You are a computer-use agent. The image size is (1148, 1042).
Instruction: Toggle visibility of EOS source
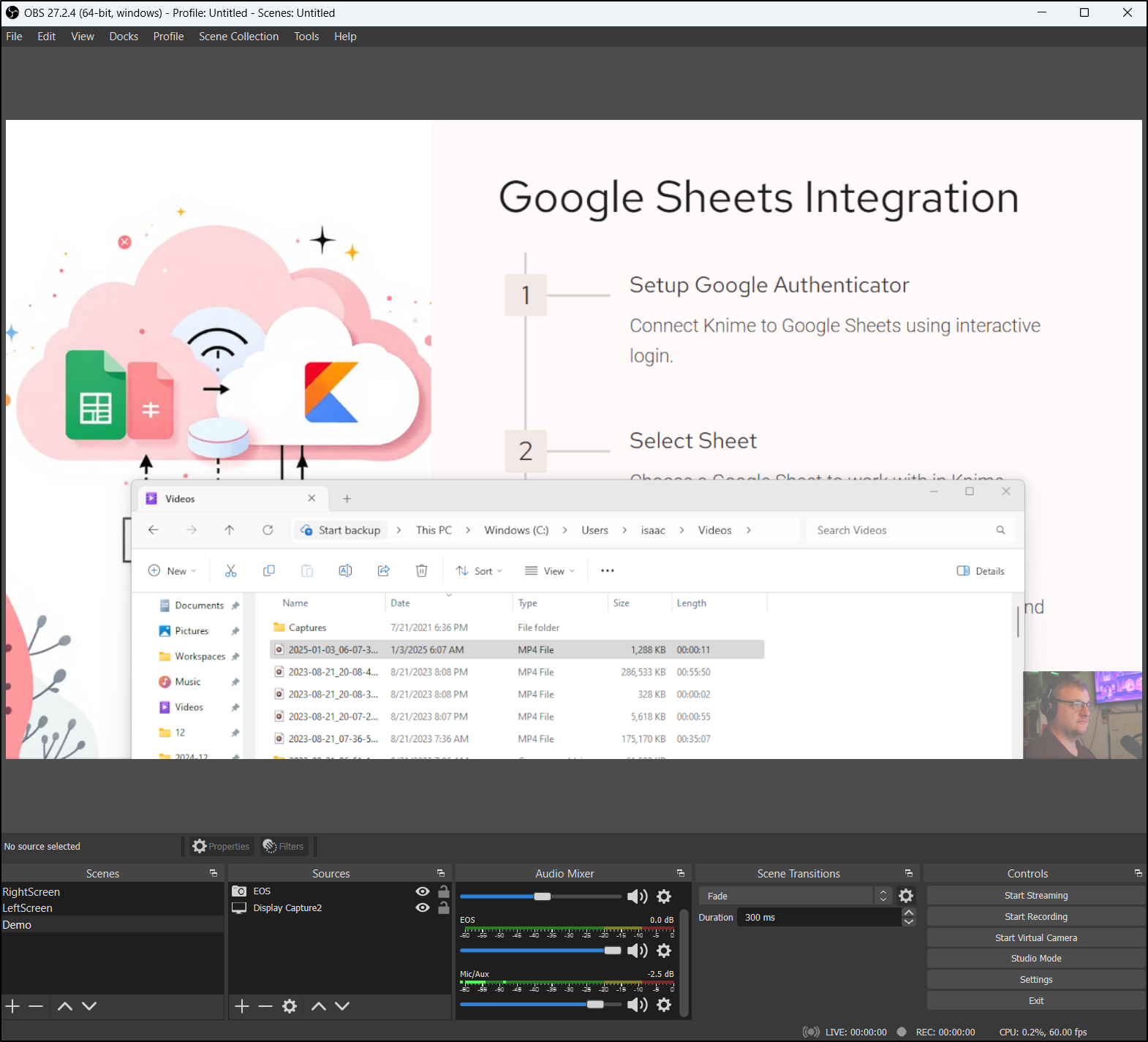423,891
